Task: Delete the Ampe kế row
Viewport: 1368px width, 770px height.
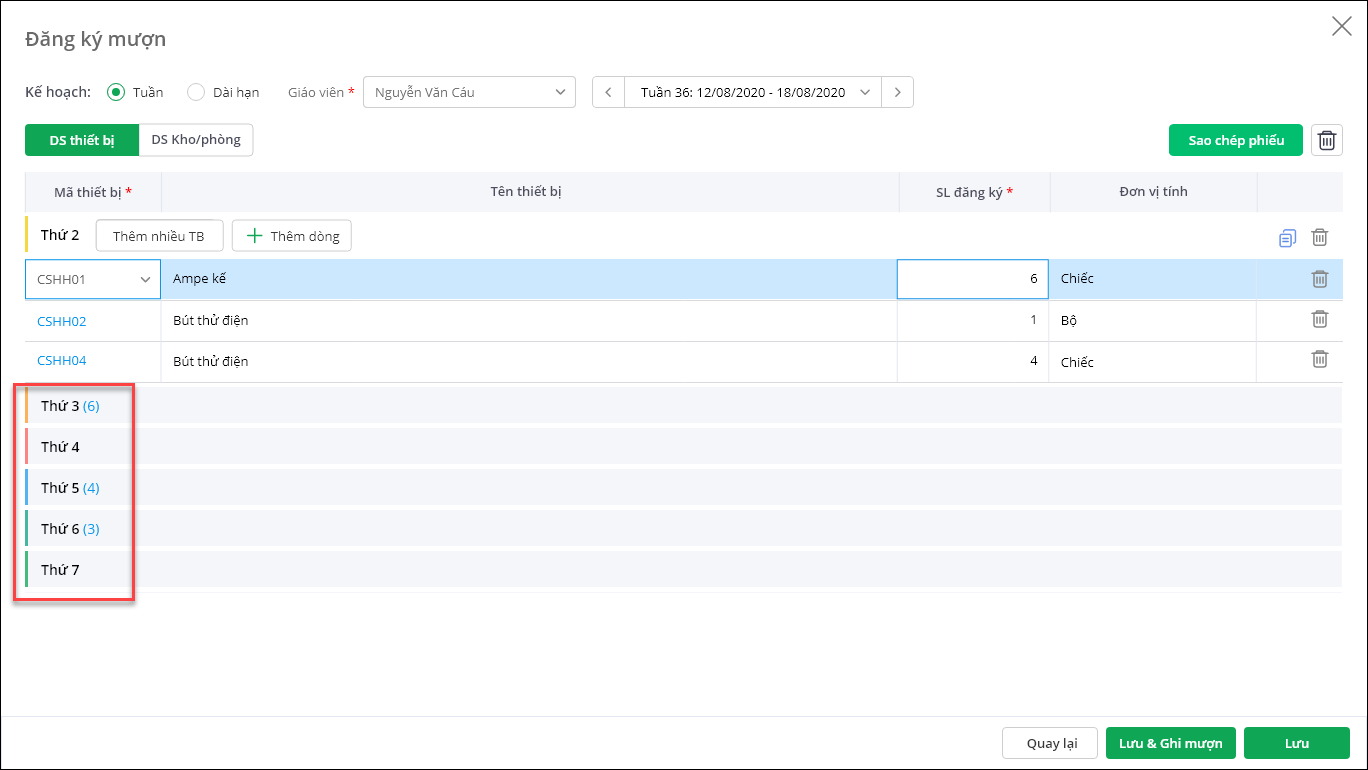Action: (1320, 279)
